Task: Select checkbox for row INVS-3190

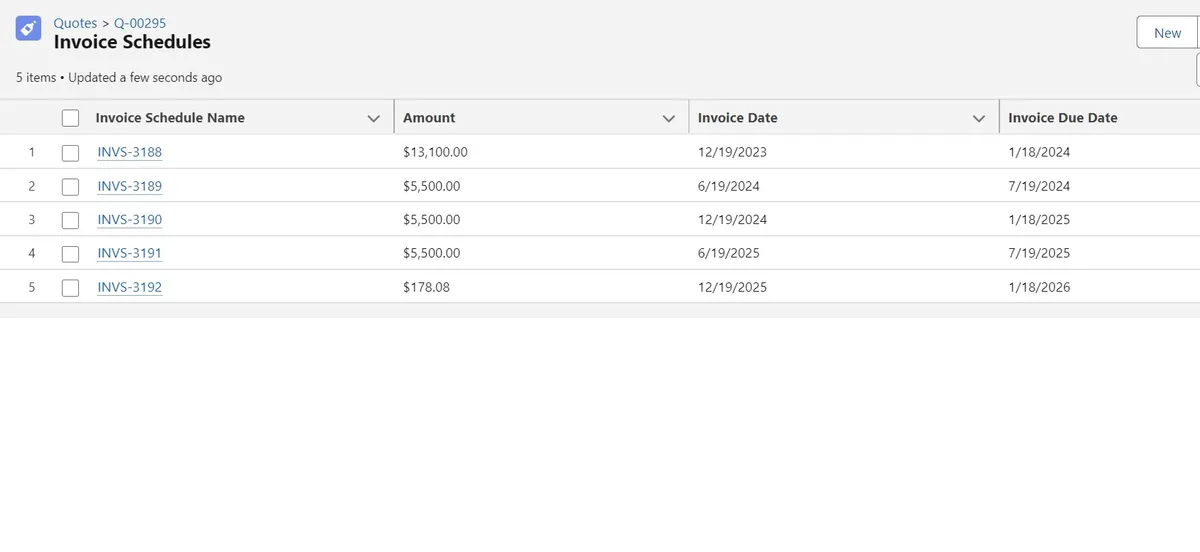Action: pos(70,220)
